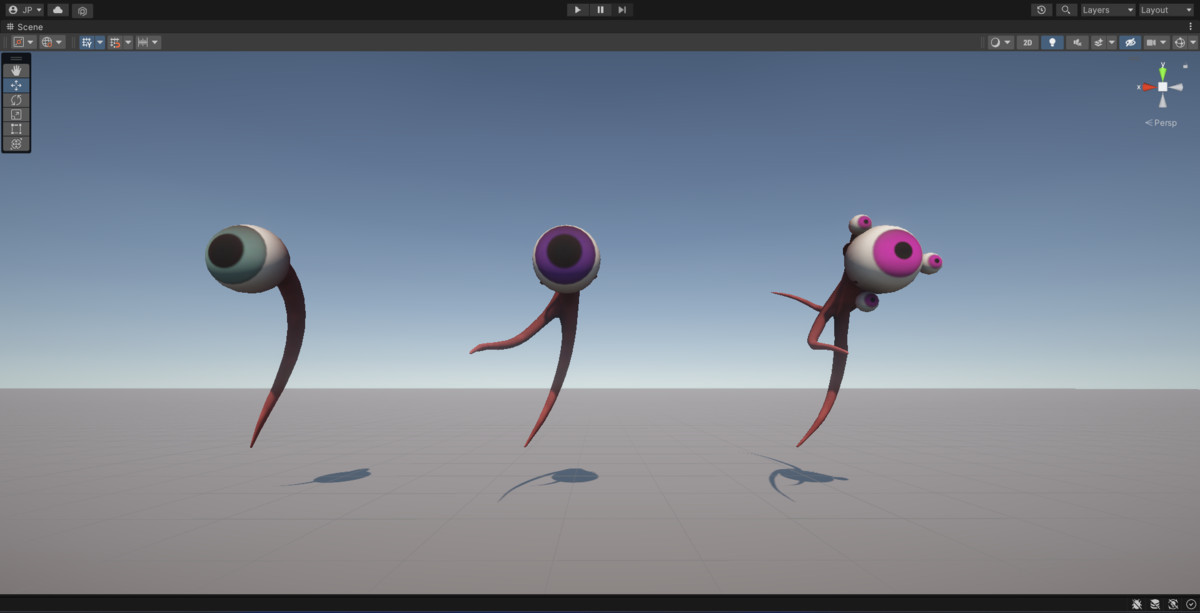Expand the handle position dropdown arrow

(x=31, y=43)
